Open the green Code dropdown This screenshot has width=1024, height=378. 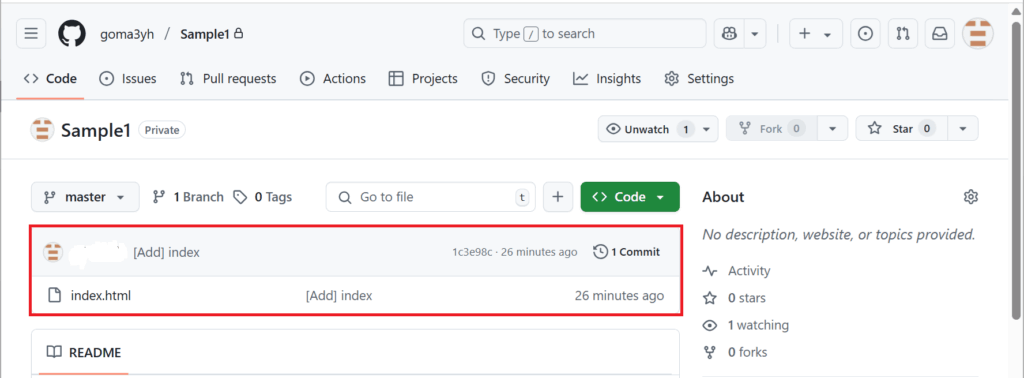coord(630,197)
